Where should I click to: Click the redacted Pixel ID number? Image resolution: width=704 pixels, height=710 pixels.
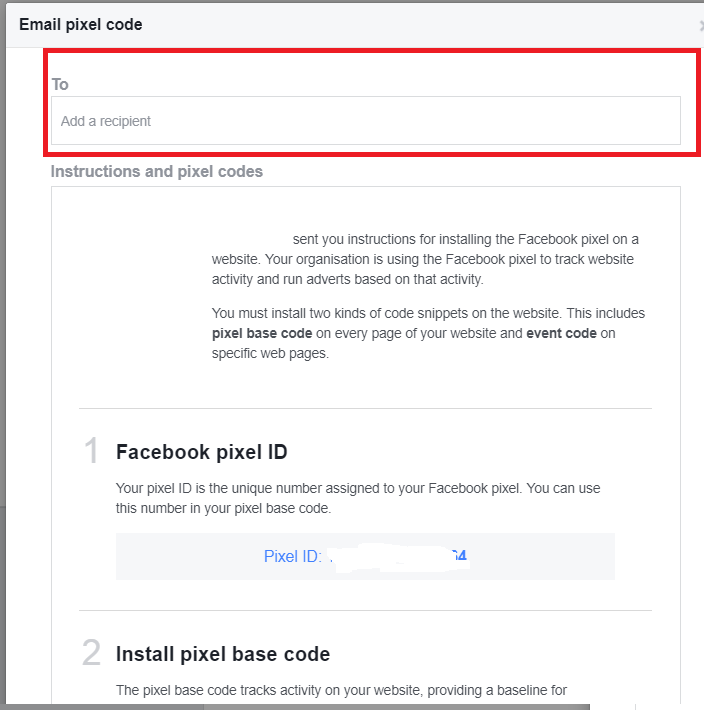click(x=400, y=557)
